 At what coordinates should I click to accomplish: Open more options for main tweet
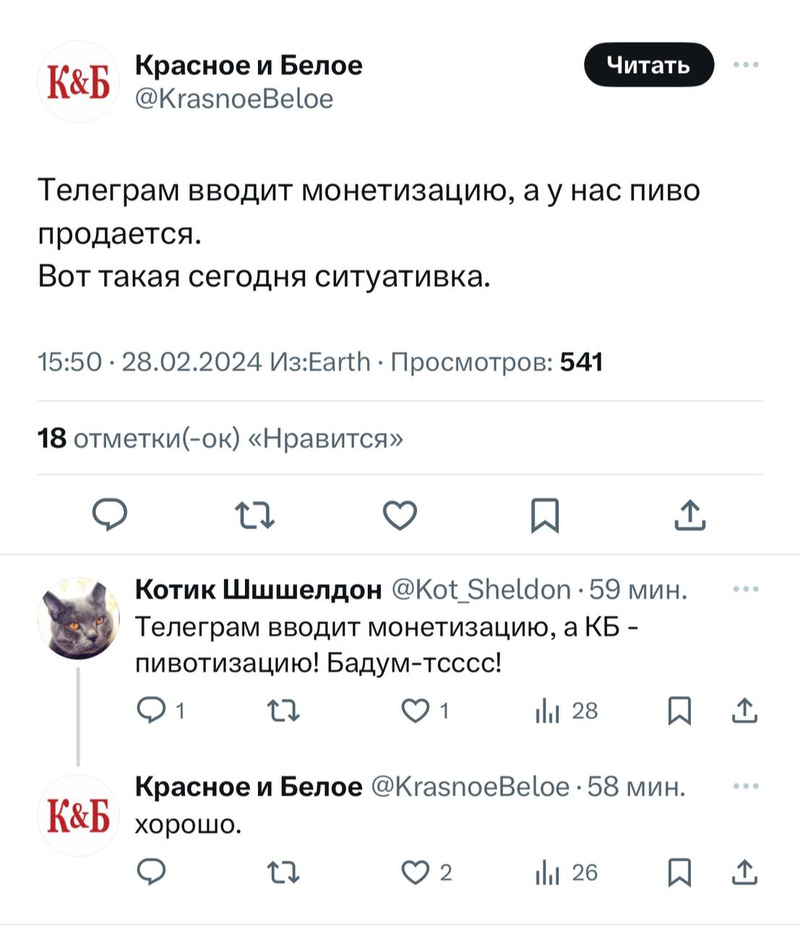click(746, 66)
